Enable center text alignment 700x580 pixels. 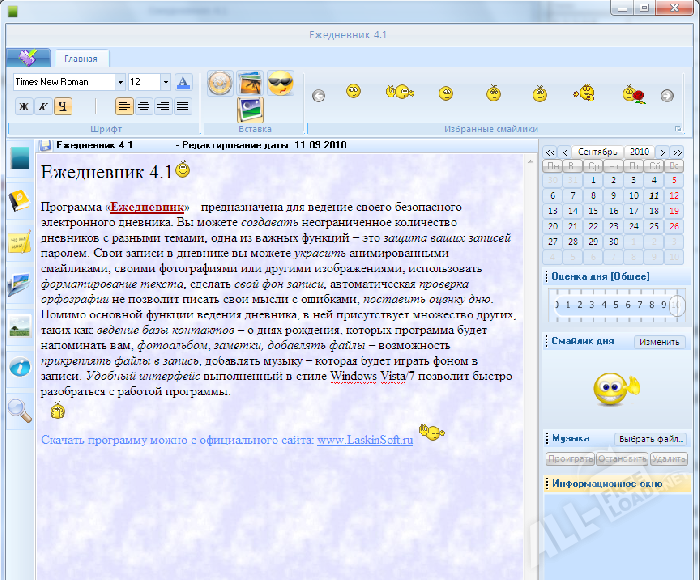point(143,106)
